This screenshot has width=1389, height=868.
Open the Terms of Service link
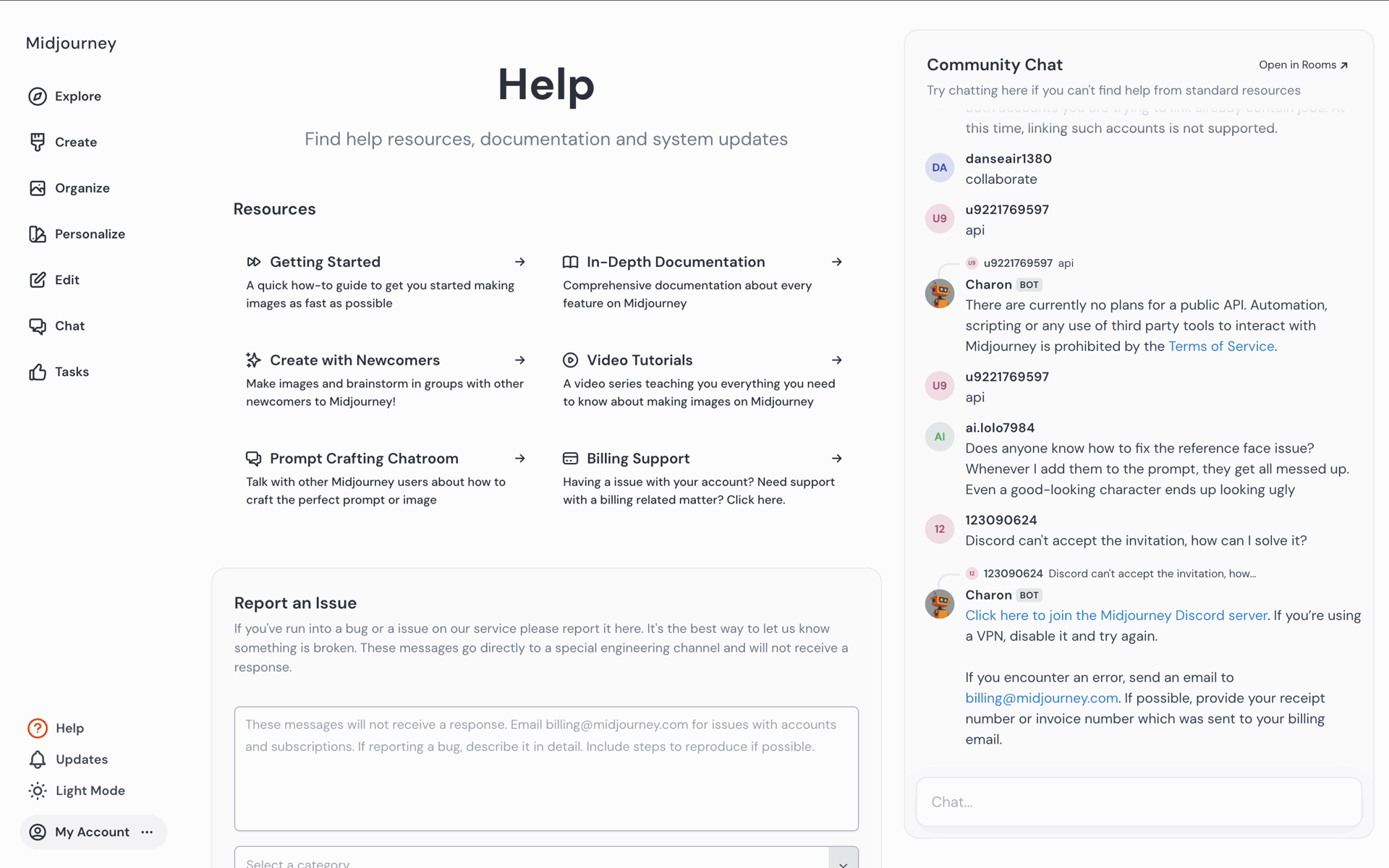[1221, 346]
